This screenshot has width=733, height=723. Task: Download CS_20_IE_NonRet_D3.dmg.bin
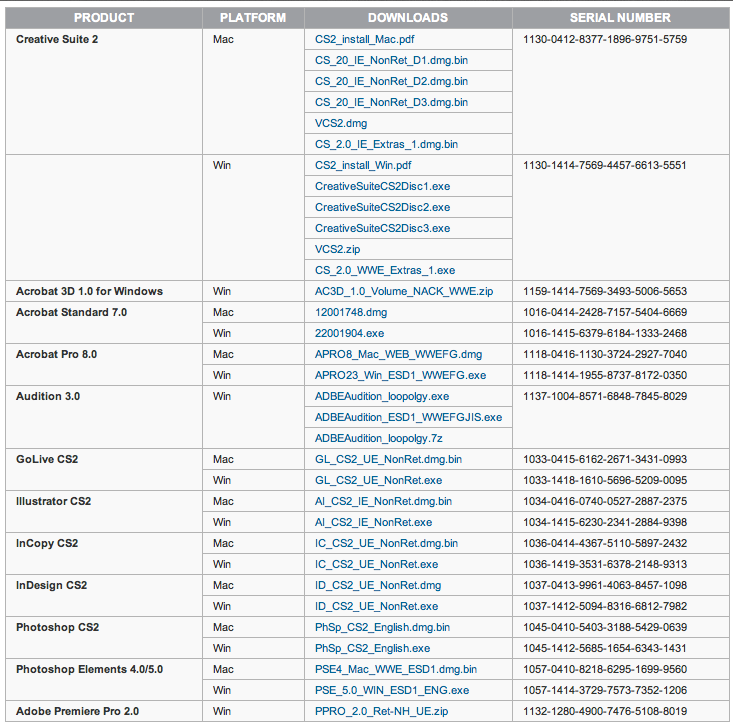391,103
